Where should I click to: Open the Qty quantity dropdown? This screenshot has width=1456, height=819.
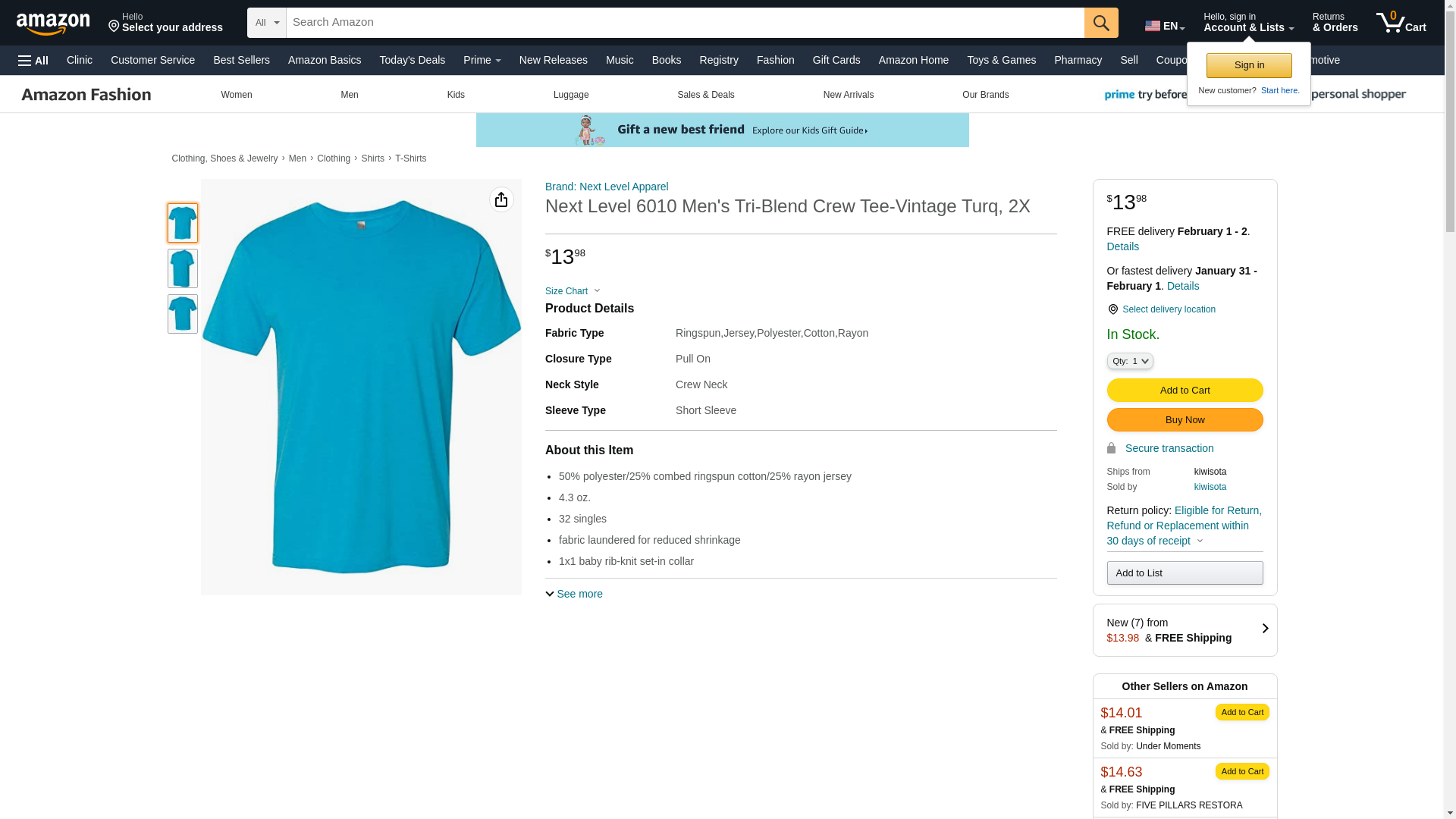(x=1129, y=362)
